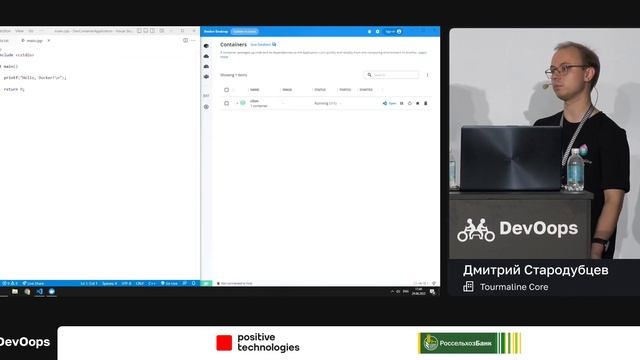This screenshot has height=360, width=640.
Task: Switch to Docker Desktop from Windows taskbar
Action: [x=52, y=291]
